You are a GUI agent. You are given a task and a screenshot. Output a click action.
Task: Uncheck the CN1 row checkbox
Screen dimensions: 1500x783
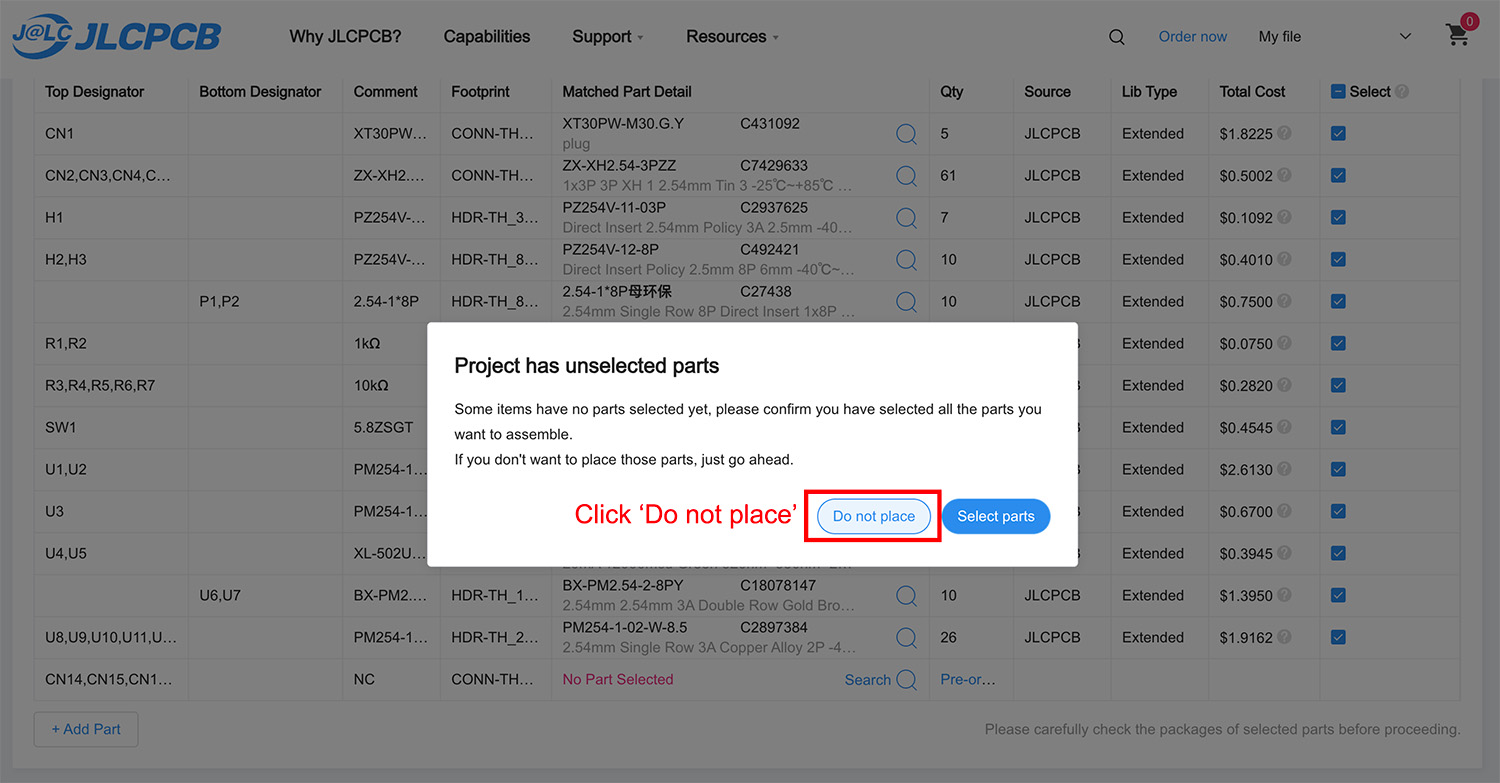[1338, 133]
